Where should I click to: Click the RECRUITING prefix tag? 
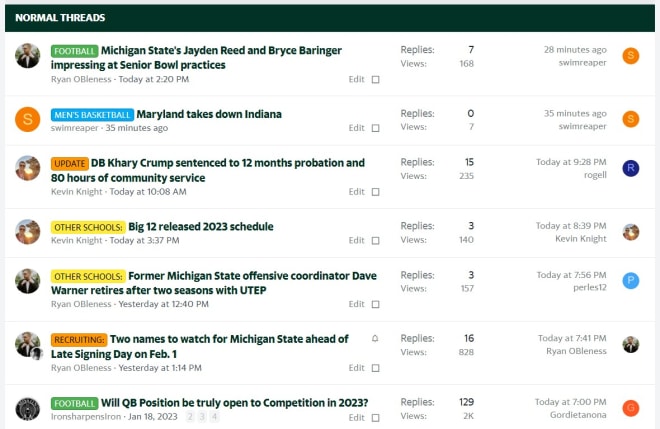tap(79, 339)
